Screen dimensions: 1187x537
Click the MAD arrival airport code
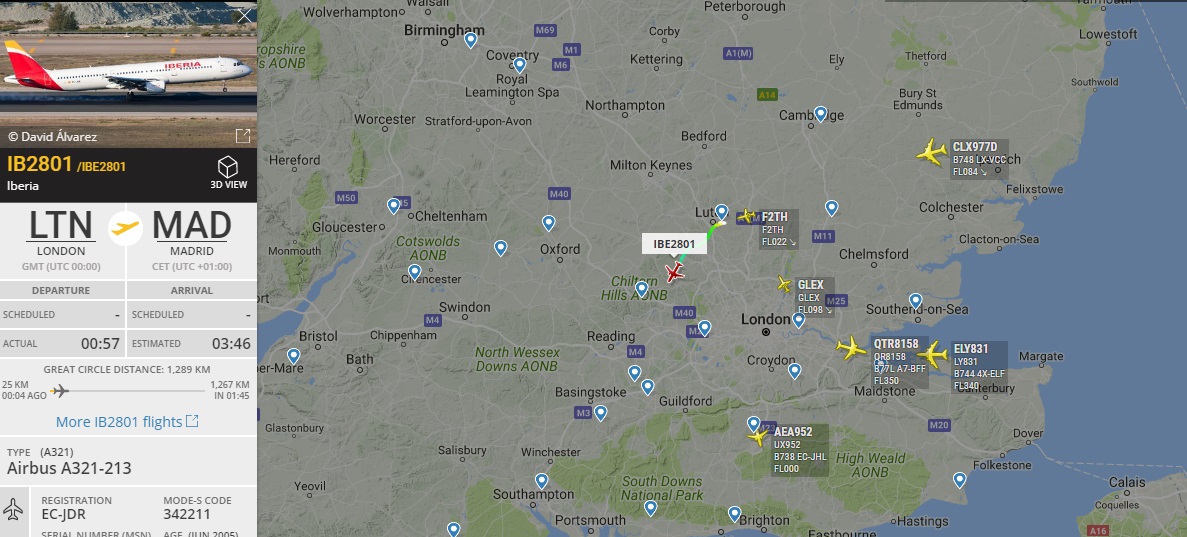coord(192,226)
